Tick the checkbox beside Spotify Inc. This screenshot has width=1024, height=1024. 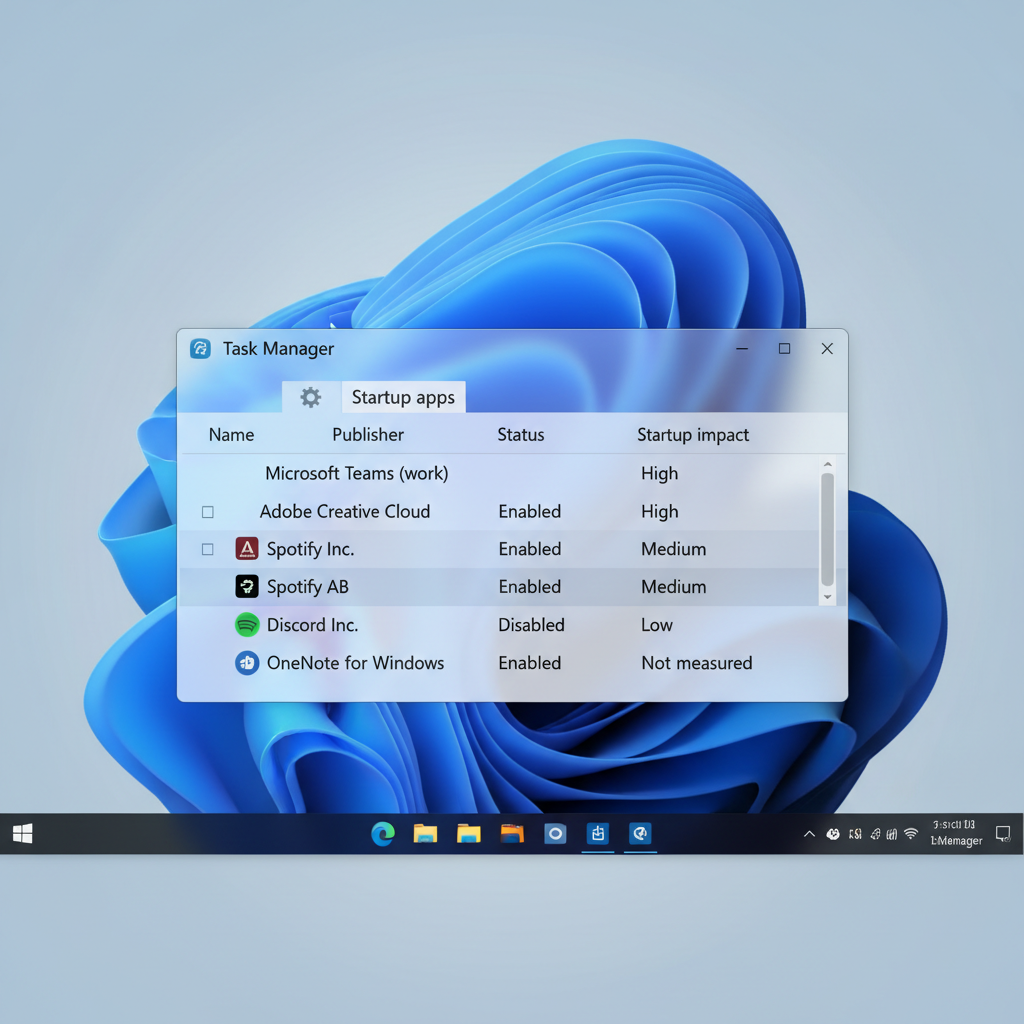208,550
